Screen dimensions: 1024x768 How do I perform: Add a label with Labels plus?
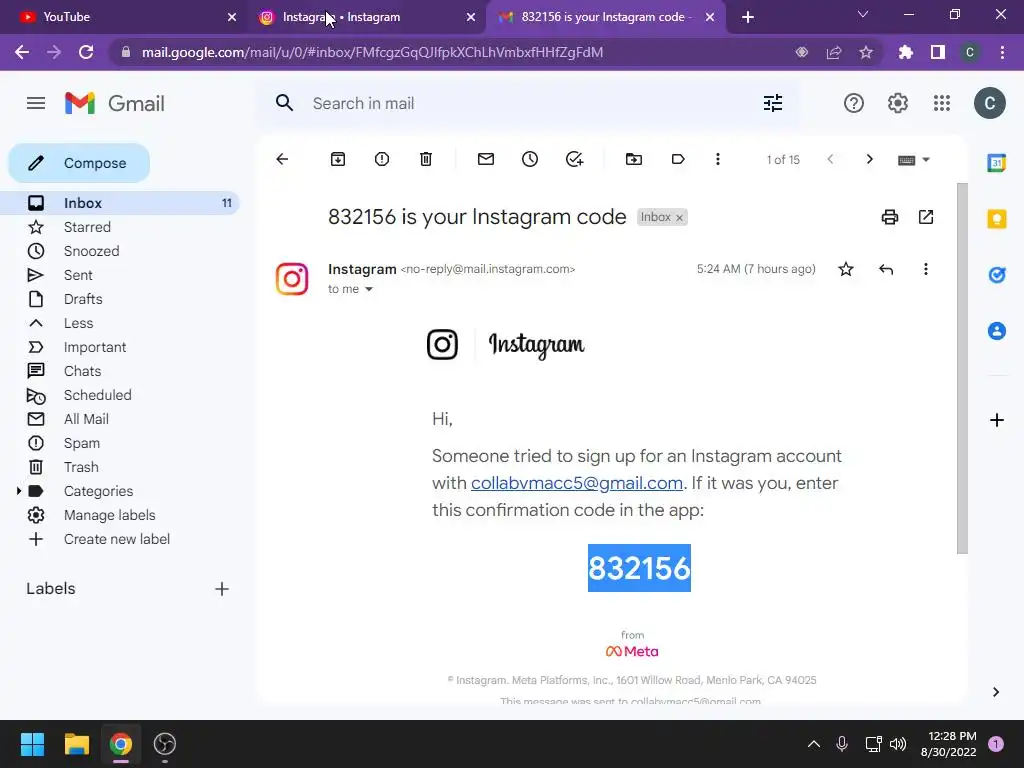pyautogui.click(x=222, y=589)
